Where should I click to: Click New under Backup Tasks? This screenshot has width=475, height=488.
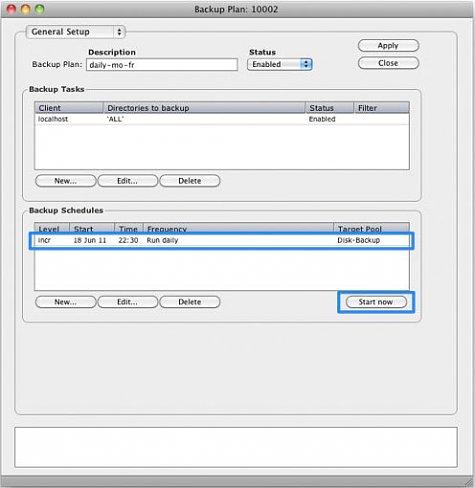click(66, 181)
